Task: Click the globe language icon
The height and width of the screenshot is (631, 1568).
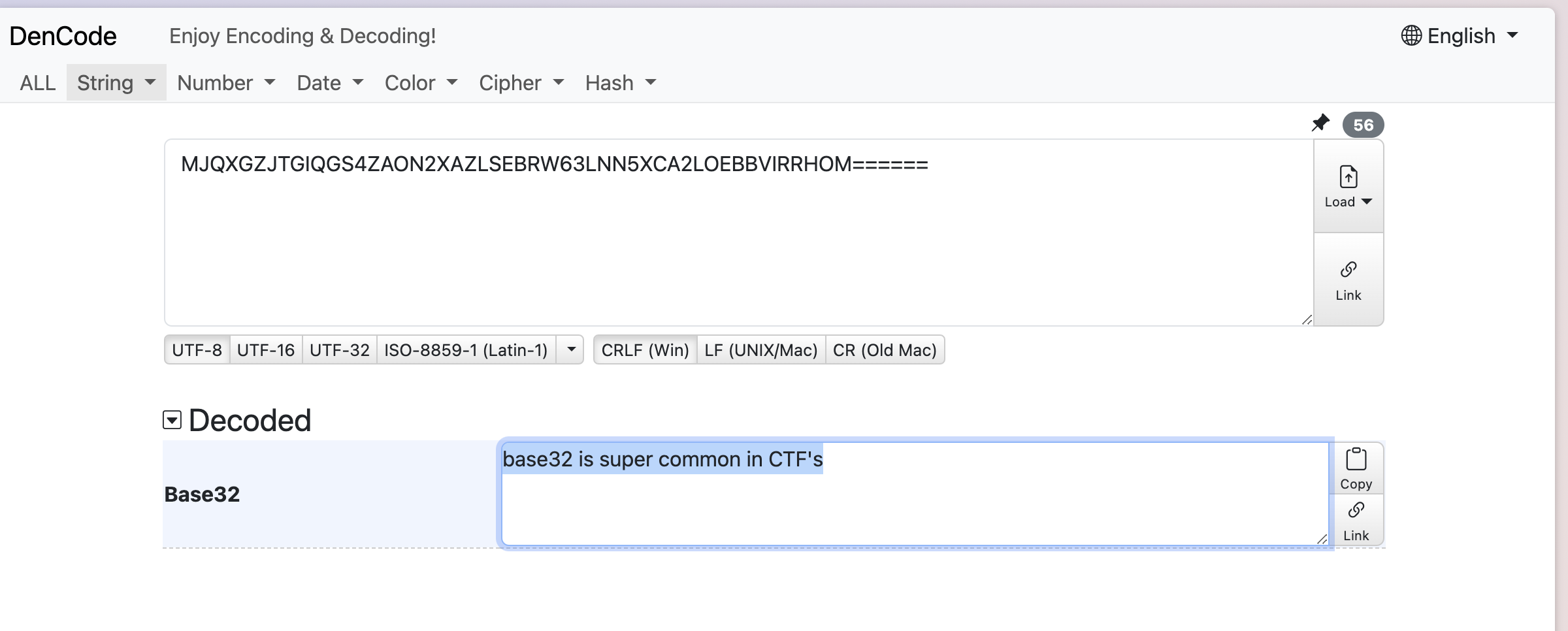Action: 1411,35
